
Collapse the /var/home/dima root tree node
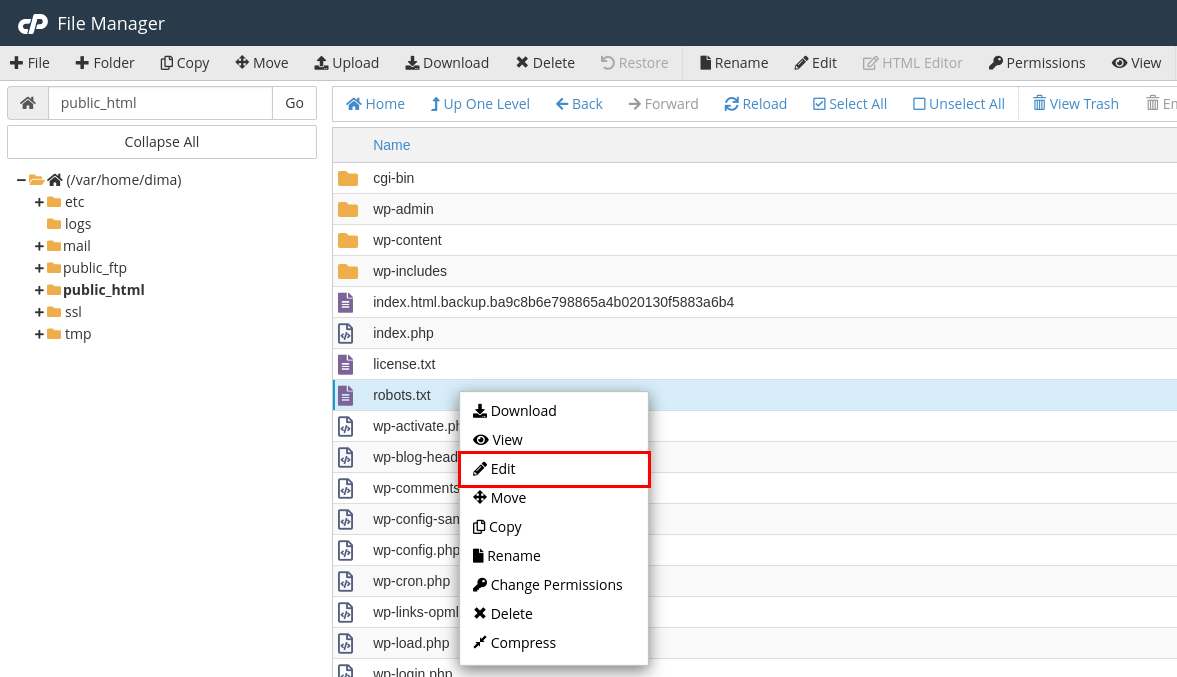click(x=21, y=180)
